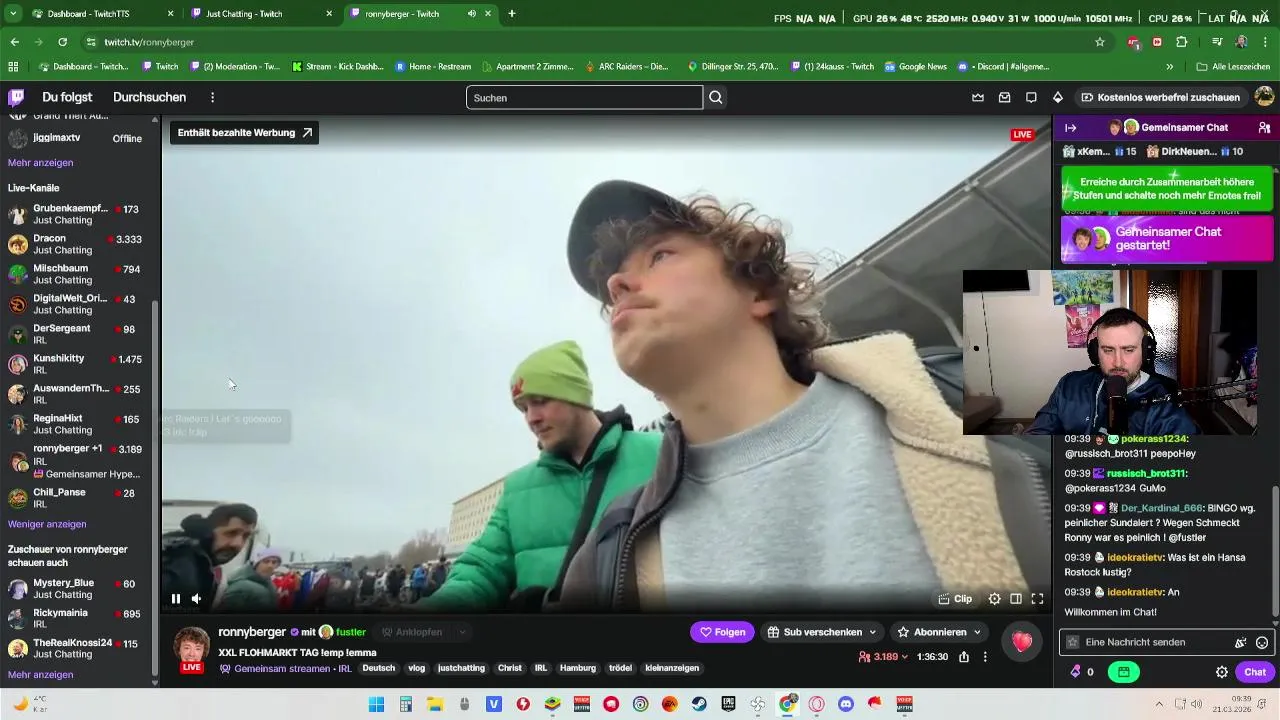Toggle theater mode in player
Viewport: 1280px width, 720px height.
[x=1016, y=599]
